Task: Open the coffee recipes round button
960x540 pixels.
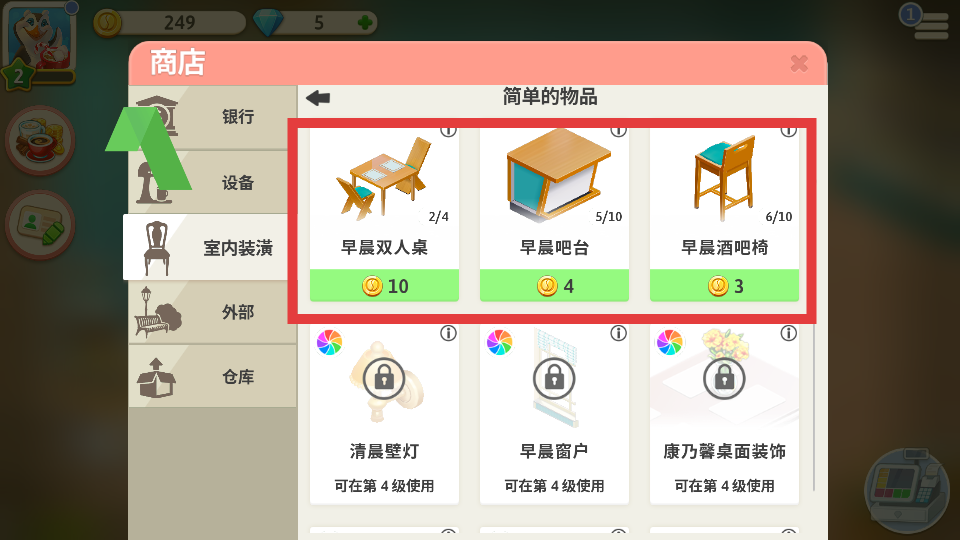Action: (x=40, y=140)
